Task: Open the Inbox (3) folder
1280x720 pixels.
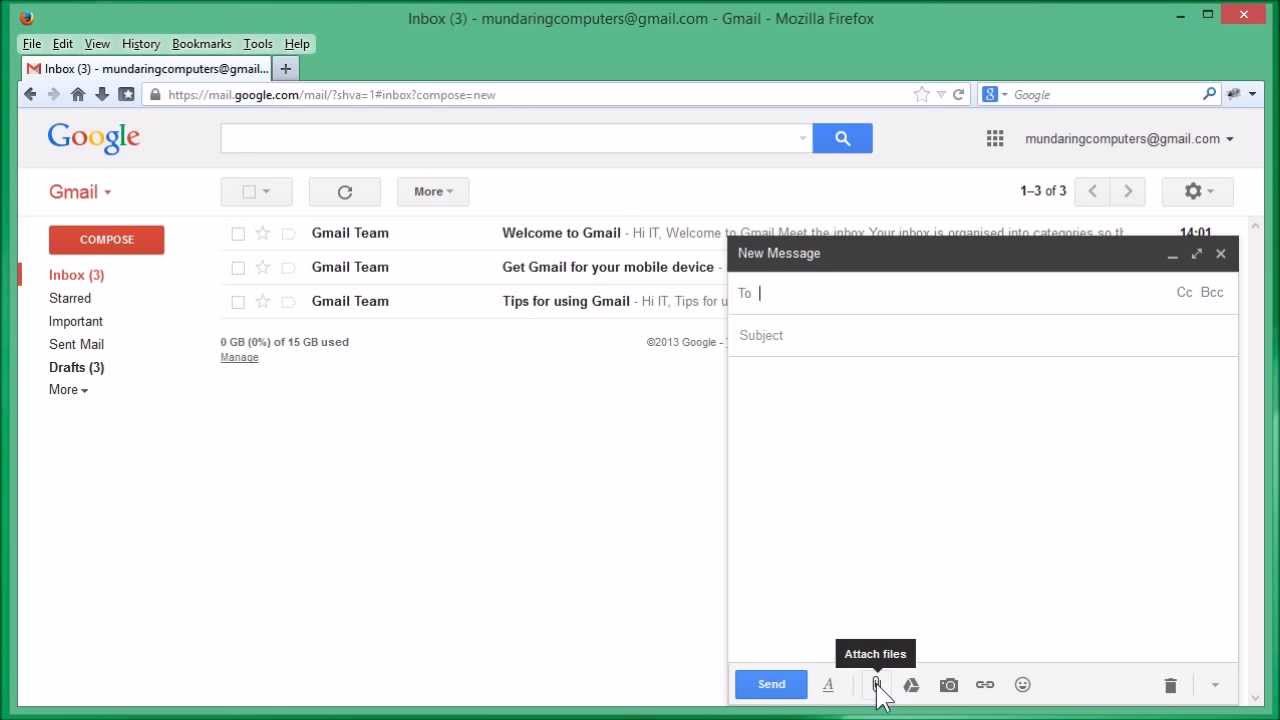Action: pyautogui.click(x=77, y=275)
